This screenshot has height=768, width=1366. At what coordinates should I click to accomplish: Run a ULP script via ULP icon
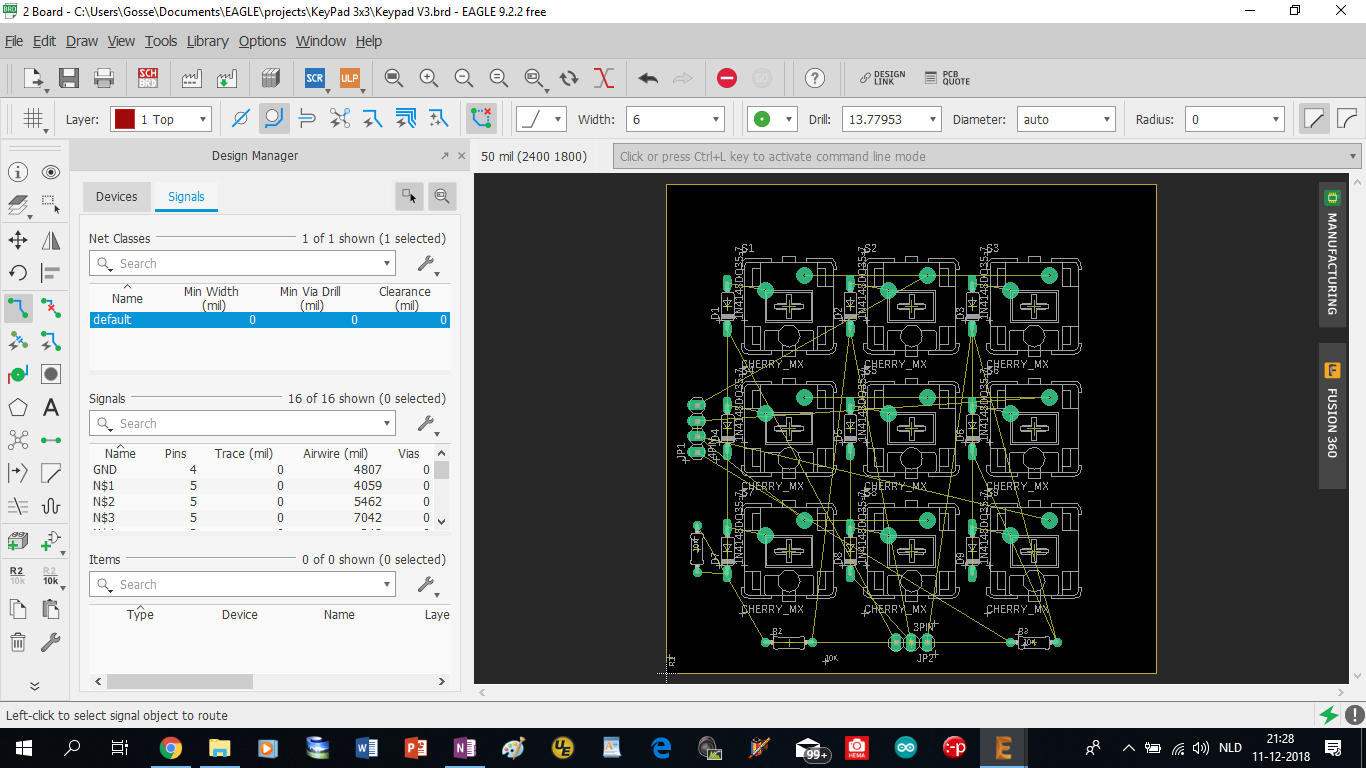click(x=349, y=78)
